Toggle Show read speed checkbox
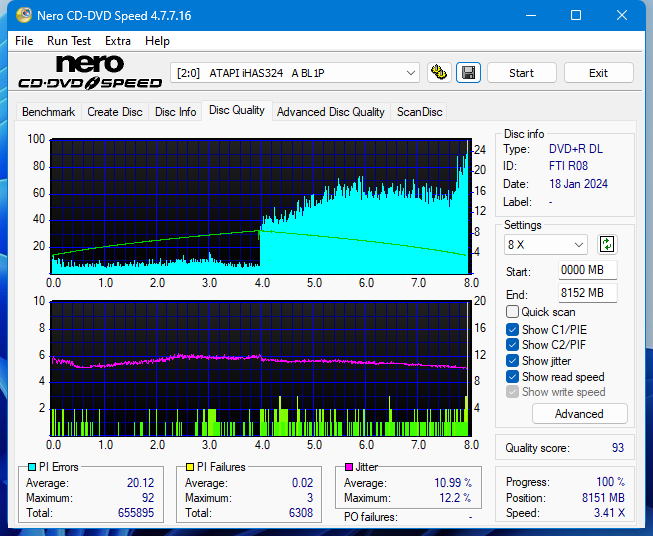 [x=512, y=376]
